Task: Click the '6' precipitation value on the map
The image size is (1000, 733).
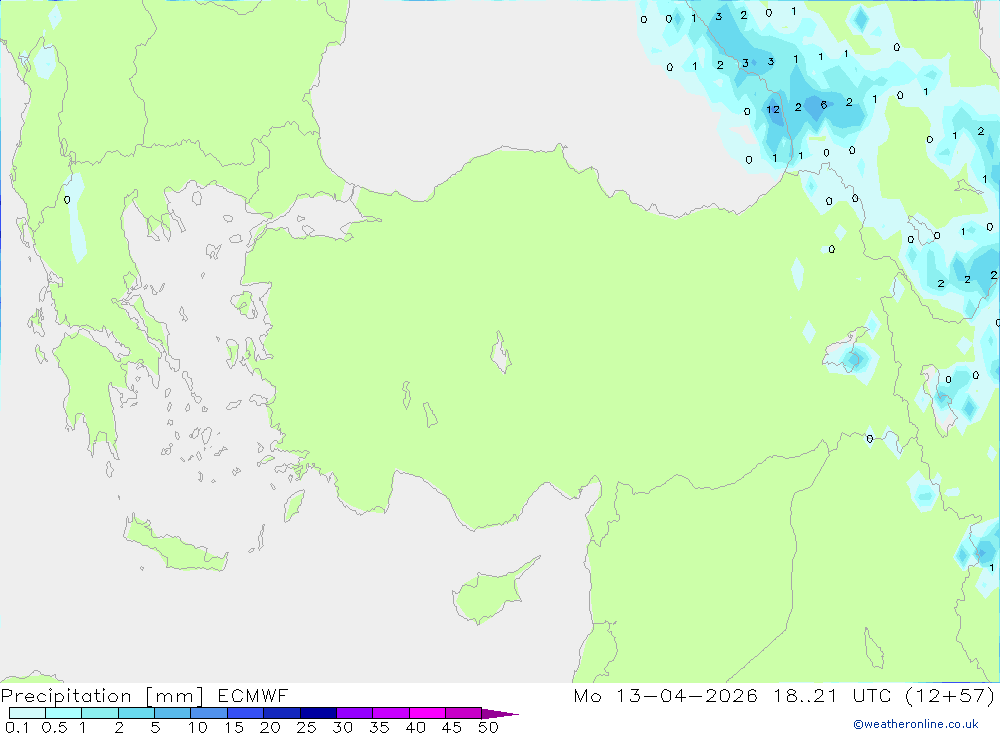Action: [823, 105]
